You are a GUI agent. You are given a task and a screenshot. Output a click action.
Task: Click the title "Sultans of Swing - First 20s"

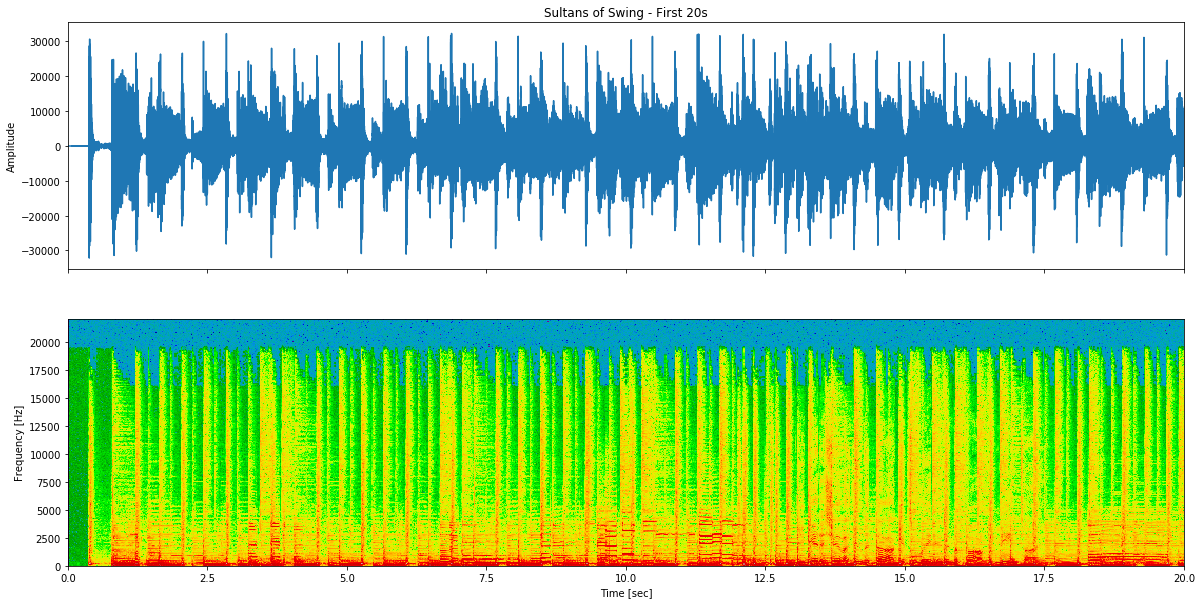coord(626,13)
